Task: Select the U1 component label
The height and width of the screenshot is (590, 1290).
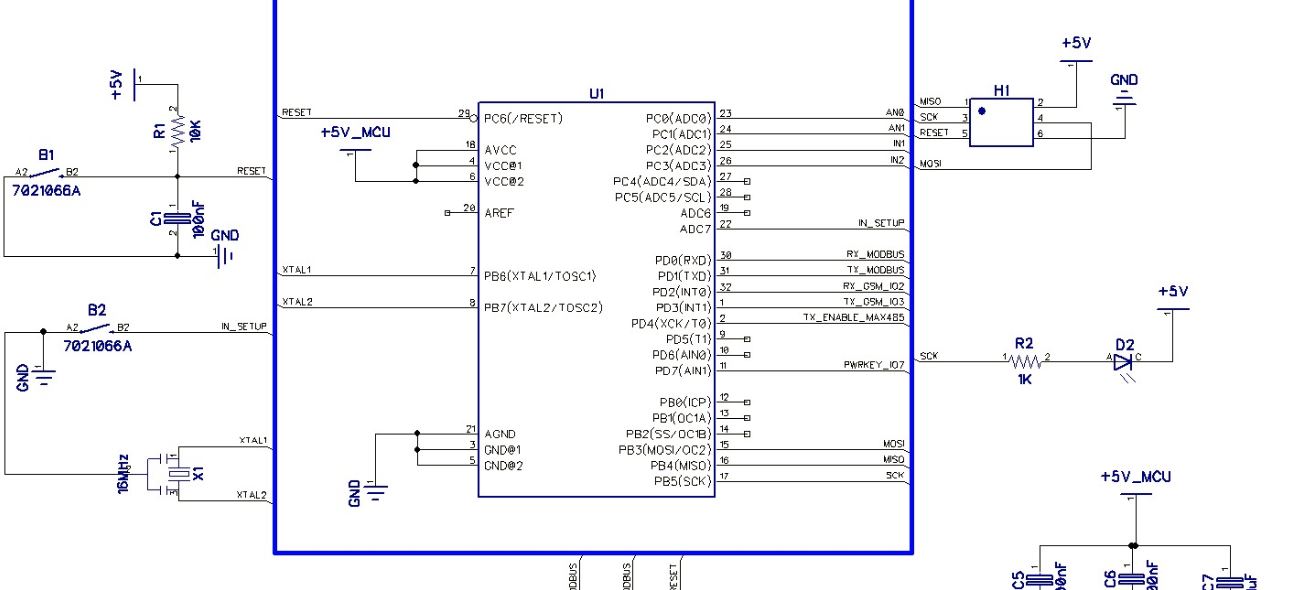Action: [x=596, y=93]
